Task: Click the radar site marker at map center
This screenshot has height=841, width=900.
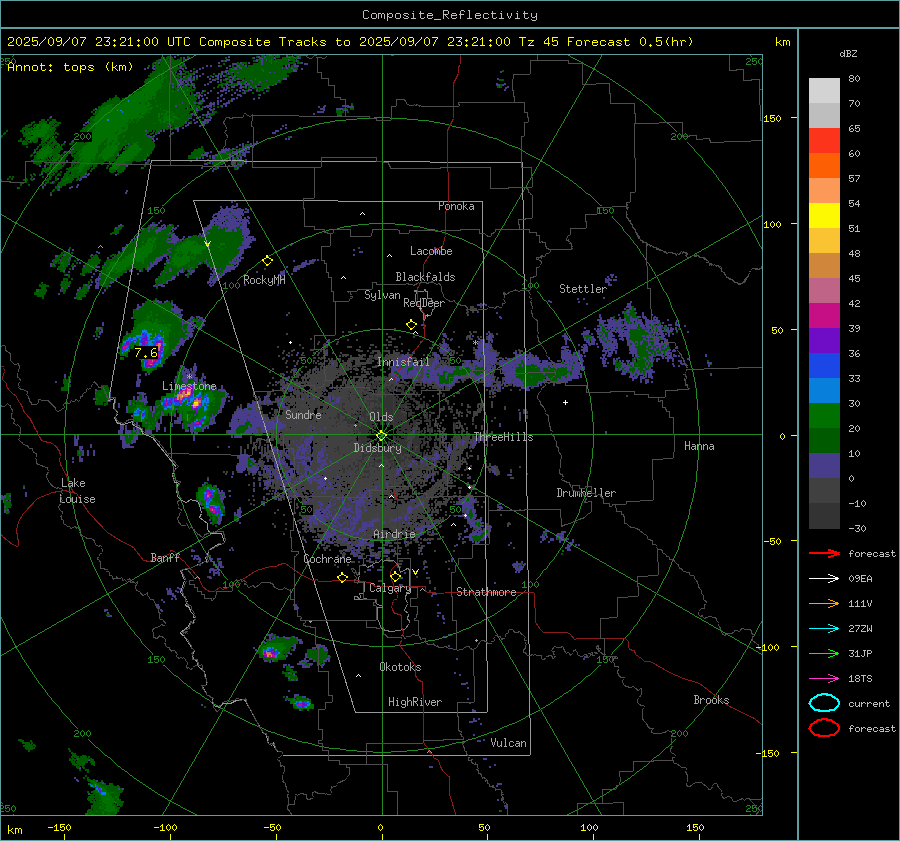Action: click(381, 435)
